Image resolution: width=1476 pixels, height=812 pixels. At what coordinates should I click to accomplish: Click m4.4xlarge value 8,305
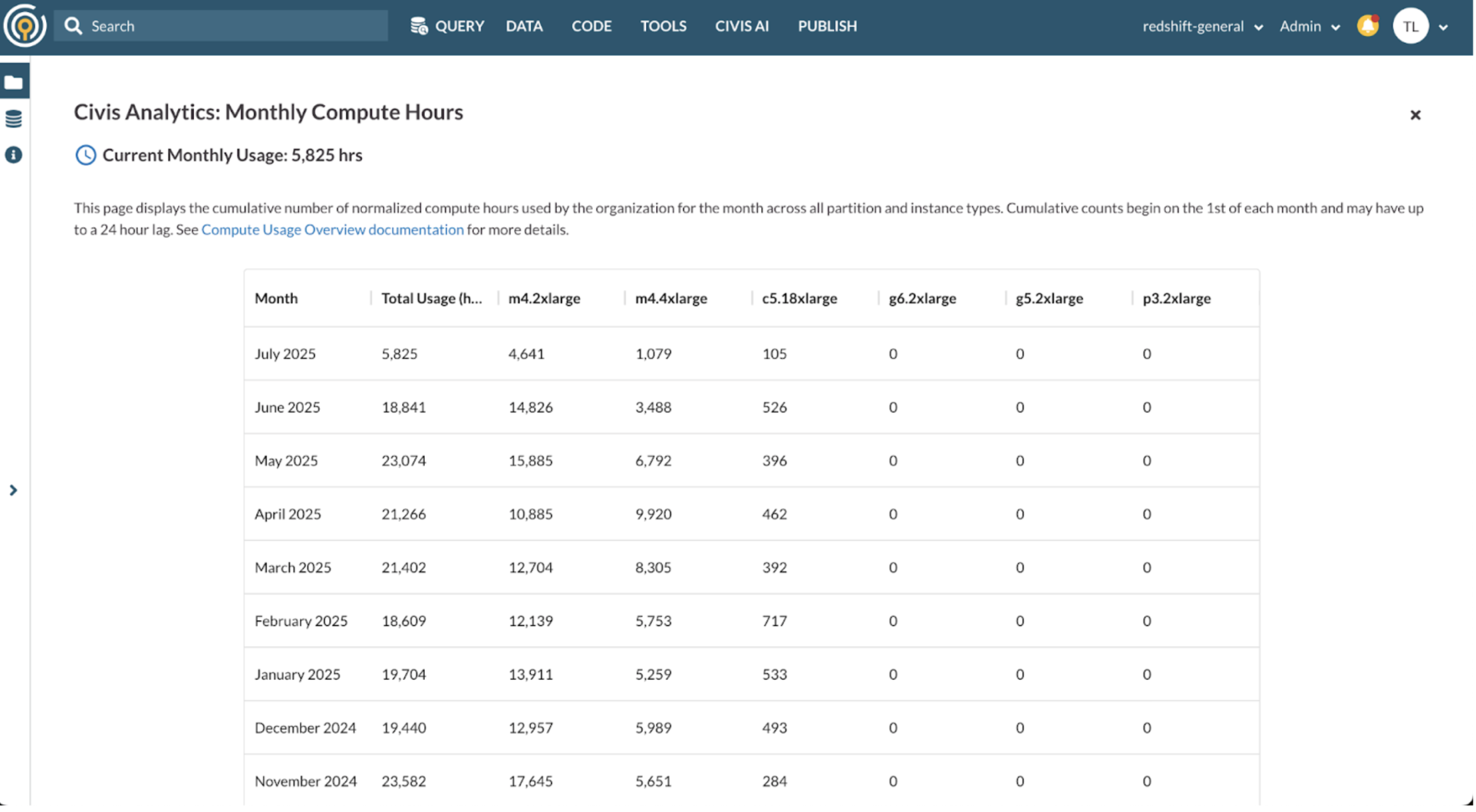[x=653, y=567]
